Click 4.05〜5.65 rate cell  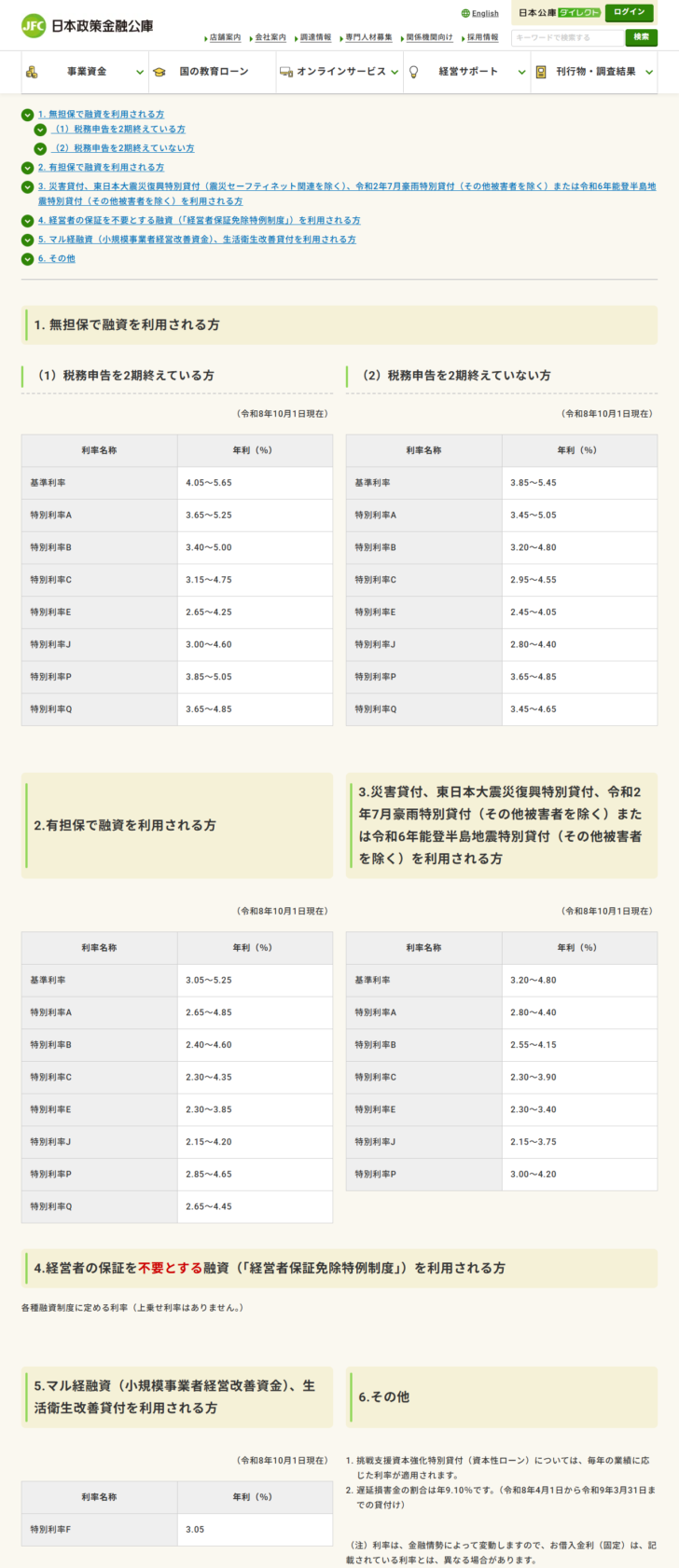point(255,483)
